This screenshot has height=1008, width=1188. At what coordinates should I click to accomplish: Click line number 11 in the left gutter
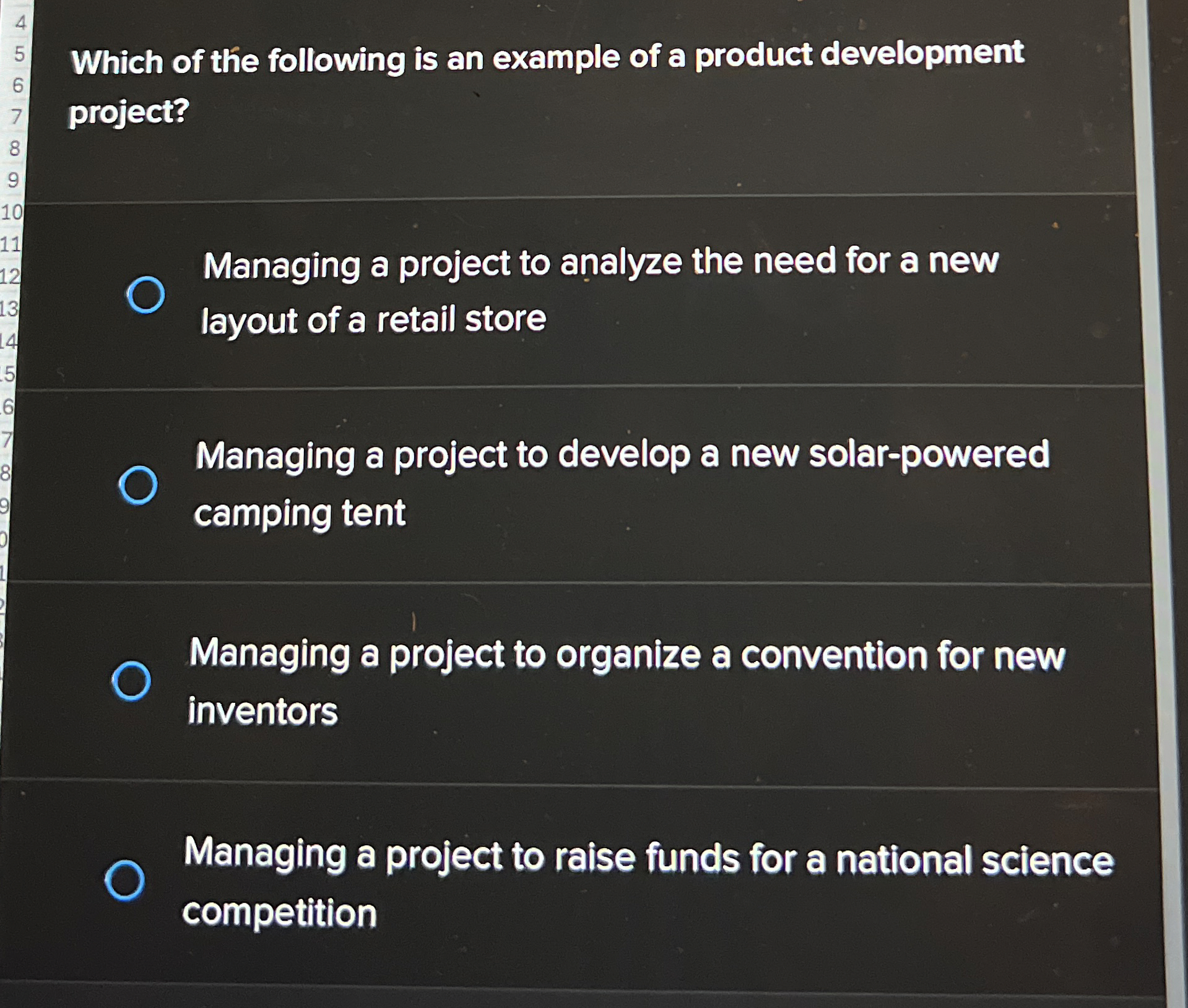pos(11,244)
